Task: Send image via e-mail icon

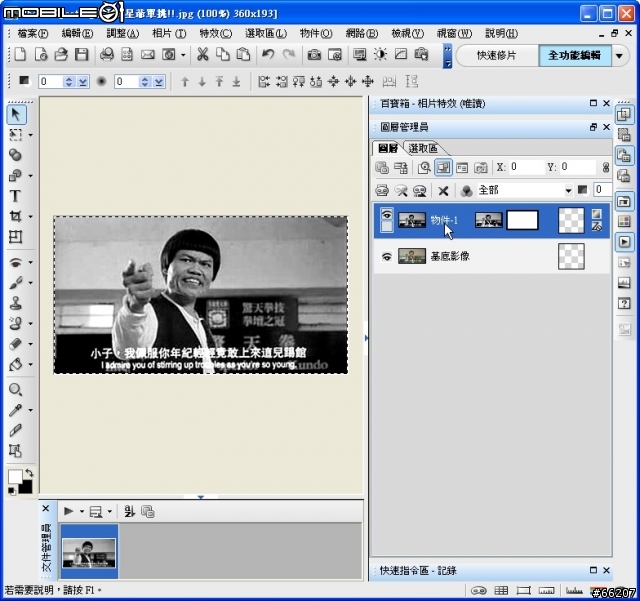Action: [x=147, y=54]
